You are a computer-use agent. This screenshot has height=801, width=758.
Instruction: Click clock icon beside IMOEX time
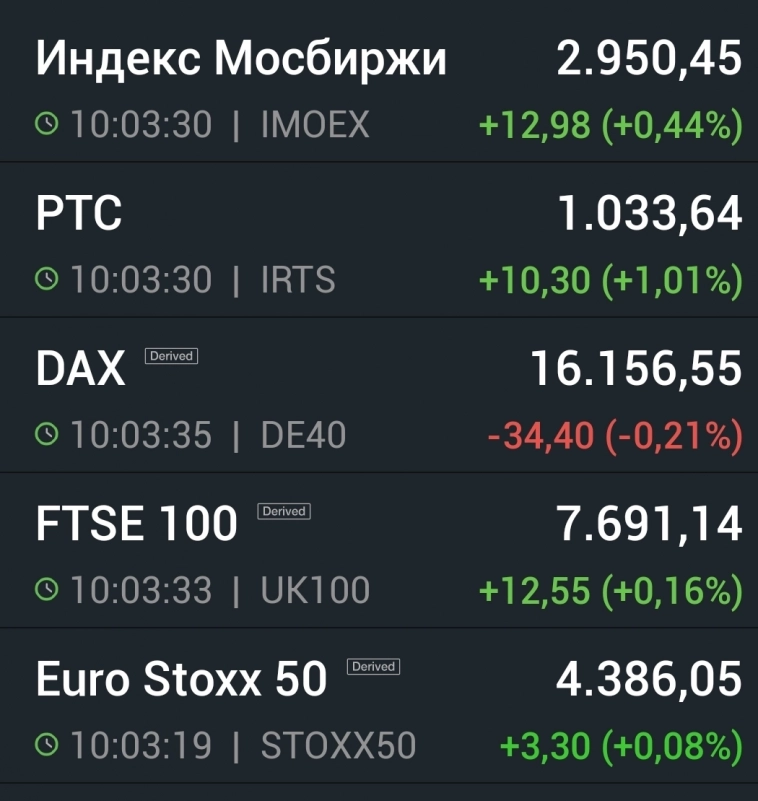coord(47,125)
